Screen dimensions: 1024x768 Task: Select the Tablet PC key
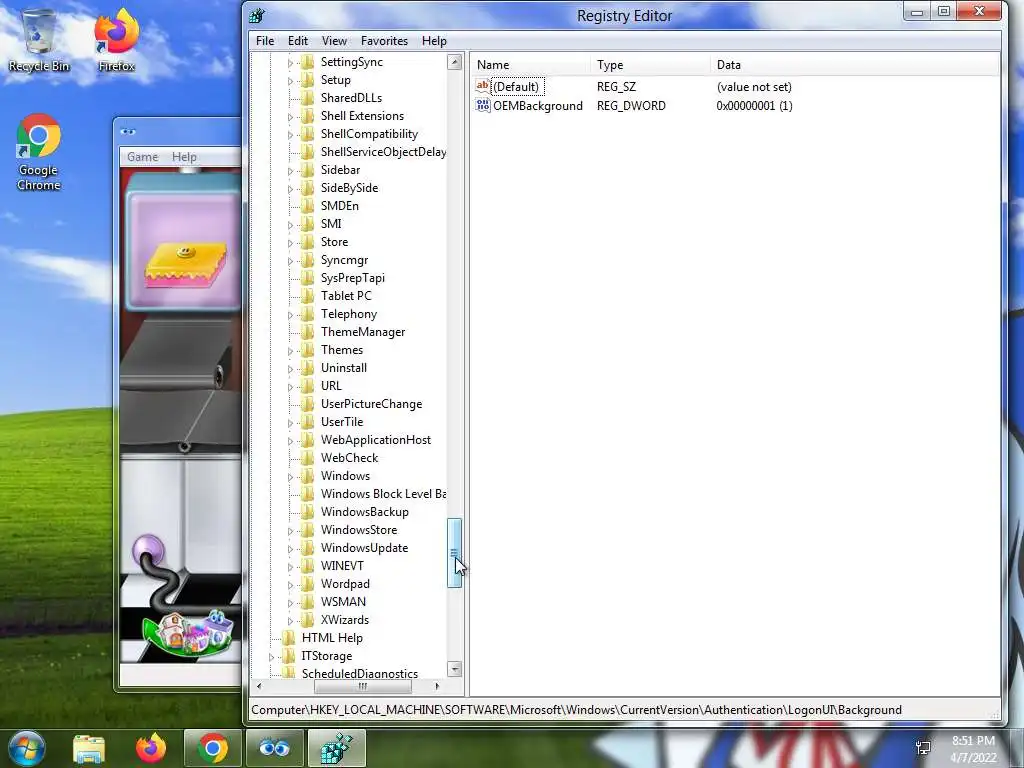[x=345, y=296]
